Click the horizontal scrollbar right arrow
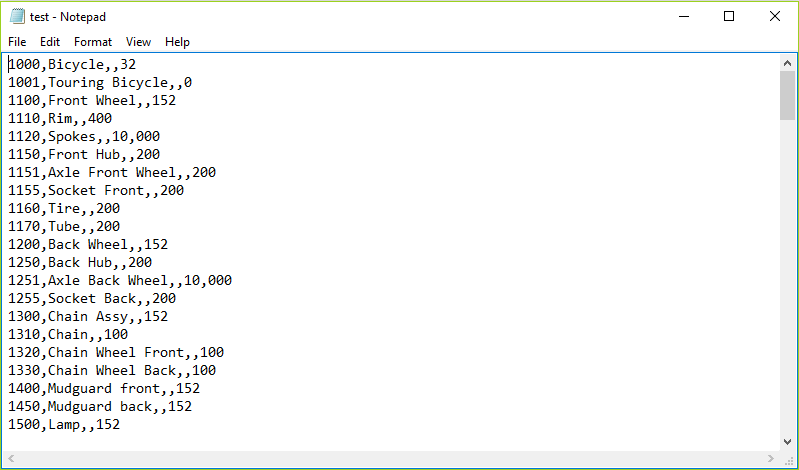This screenshot has height=470, width=799. [x=771, y=459]
